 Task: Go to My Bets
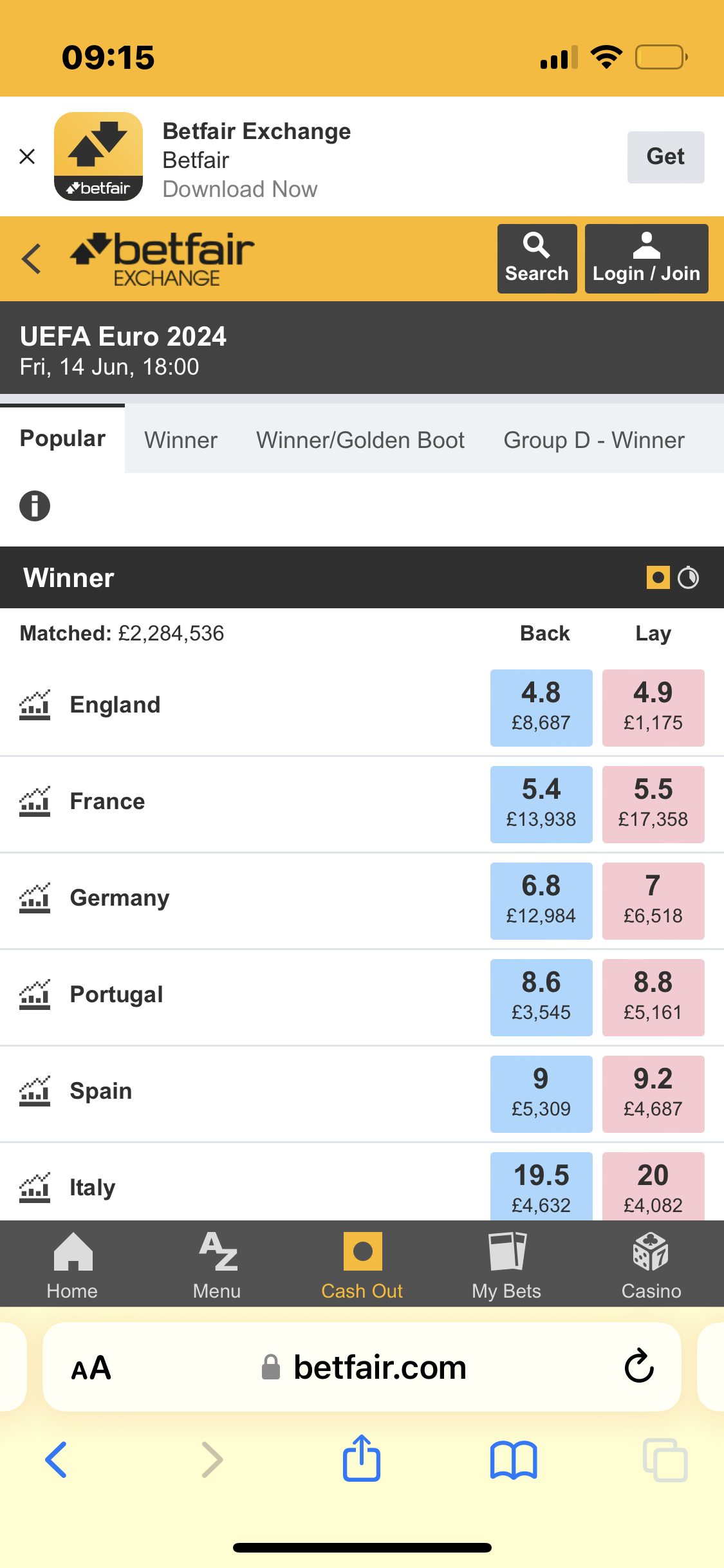(x=506, y=1265)
